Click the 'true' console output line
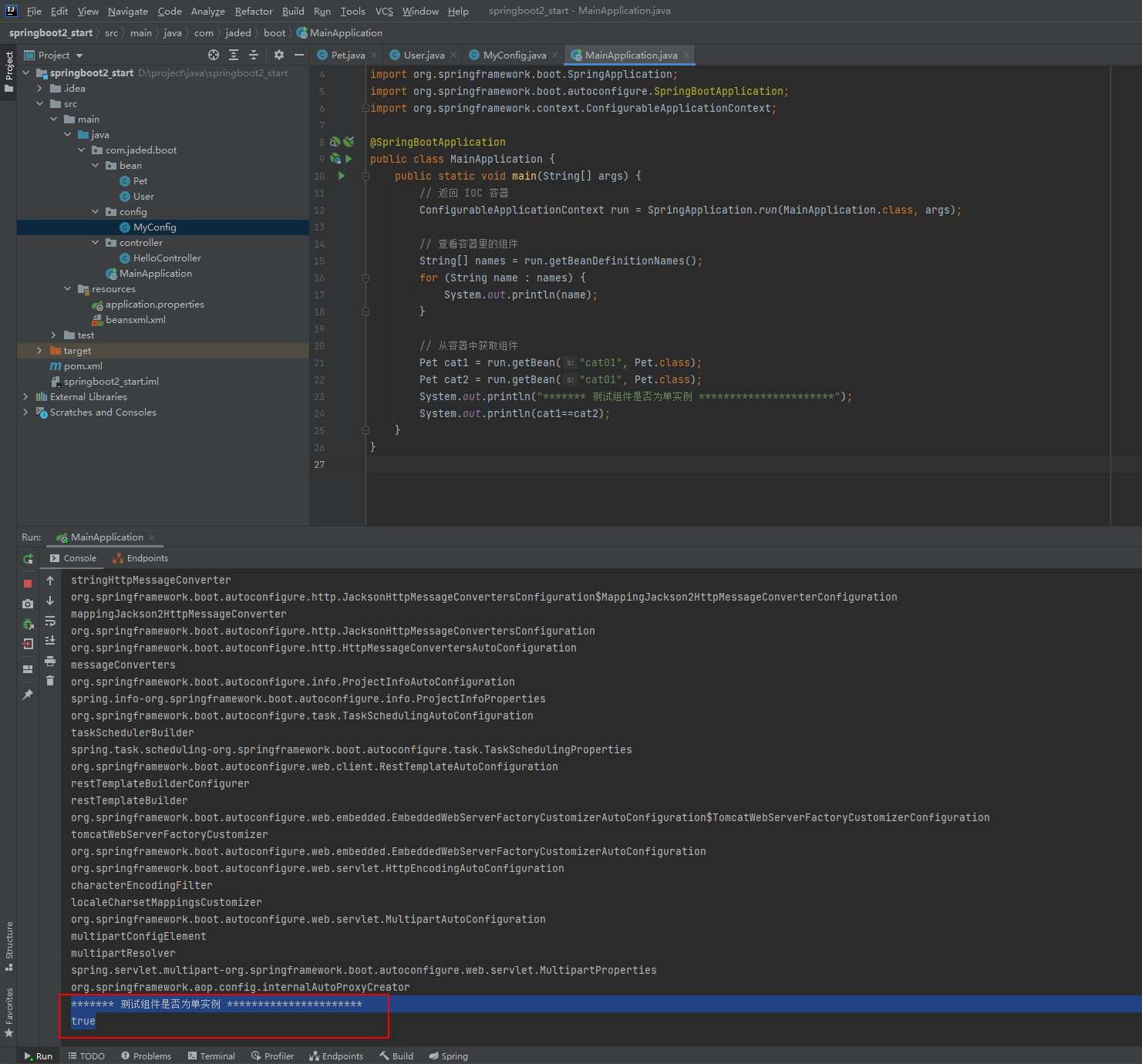Image resolution: width=1142 pixels, height=1064 pixels. pos(83,1021)
